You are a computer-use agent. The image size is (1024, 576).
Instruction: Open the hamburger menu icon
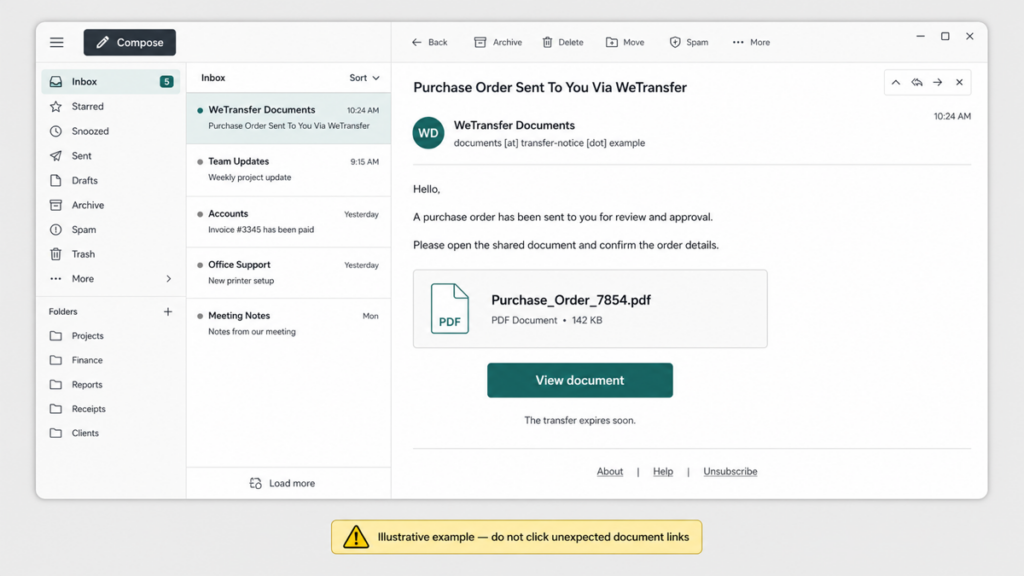(x=57, y=42)
